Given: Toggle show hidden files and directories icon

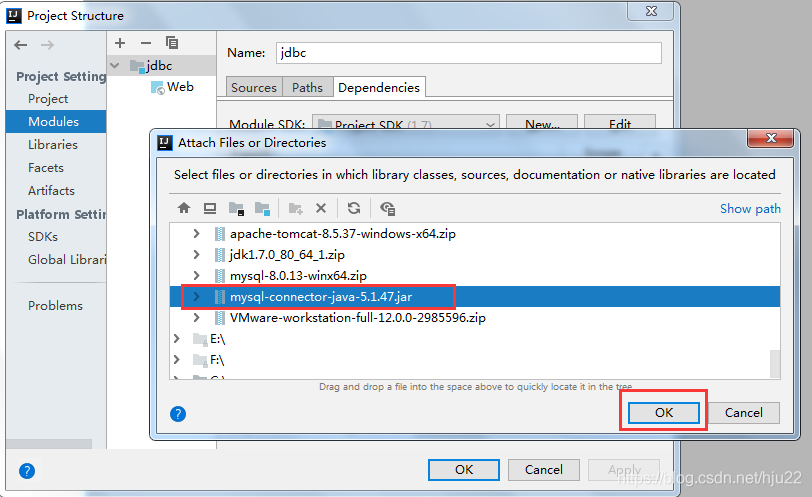Looking at the screenshot, I should [x=388, y=209].
